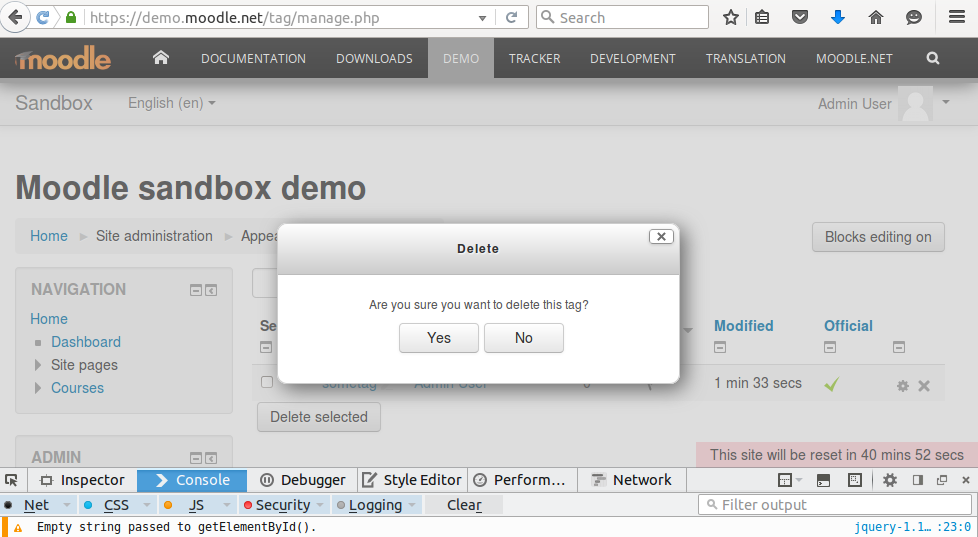The width and height of the screenshot is (978, 537).
Task: Open devtools settings gear
Action: (889, 480)
